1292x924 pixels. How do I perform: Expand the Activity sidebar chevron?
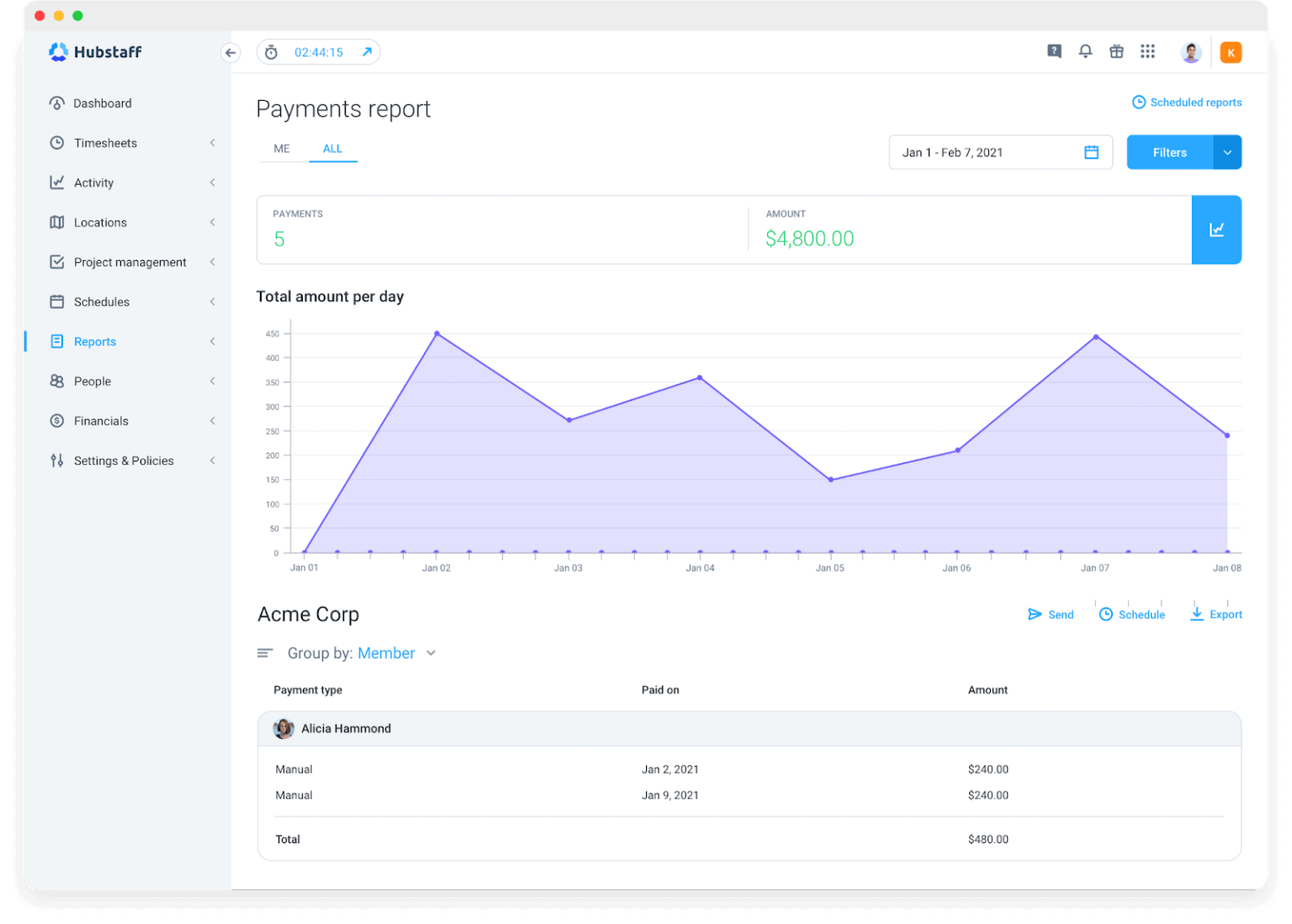213,182
